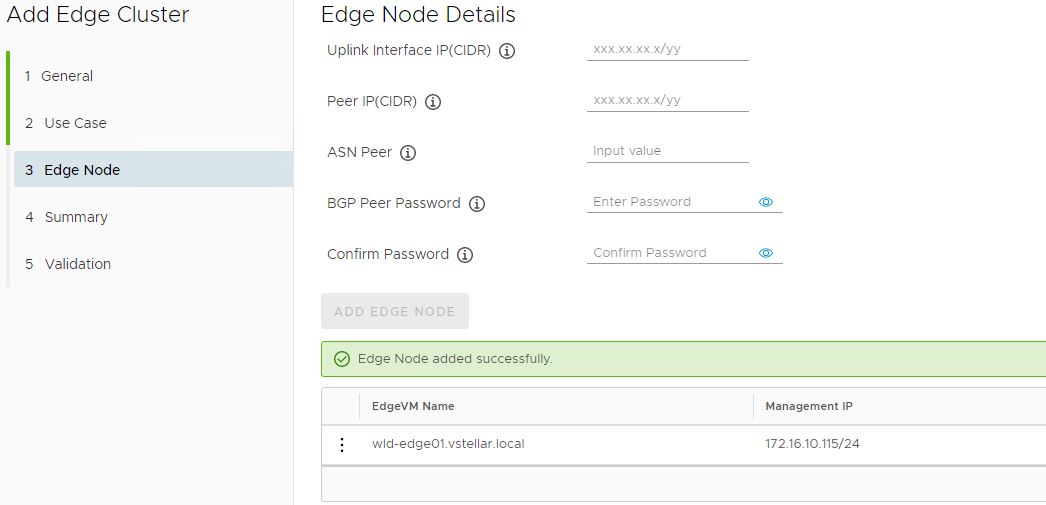Focus the BGP Peer Password field
Viewport: 1046px width, 505px height.
coord(670,202)
